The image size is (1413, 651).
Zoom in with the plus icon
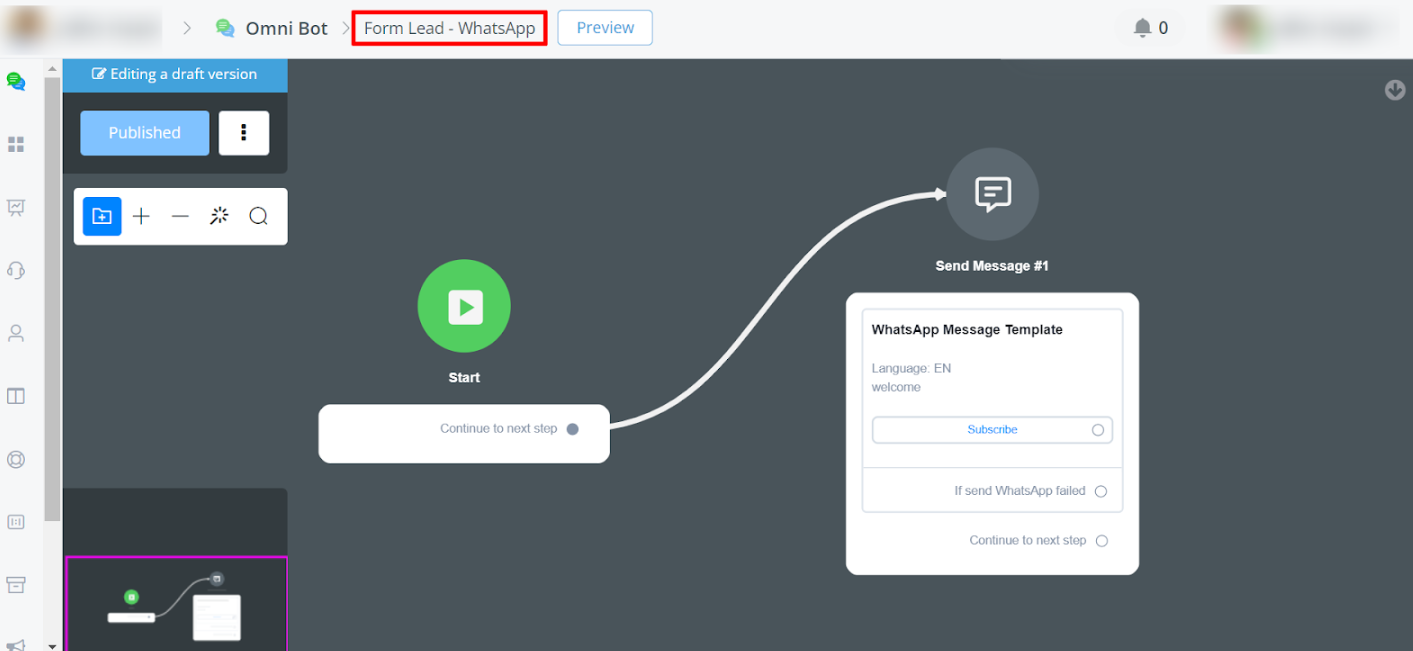[141, 216]
